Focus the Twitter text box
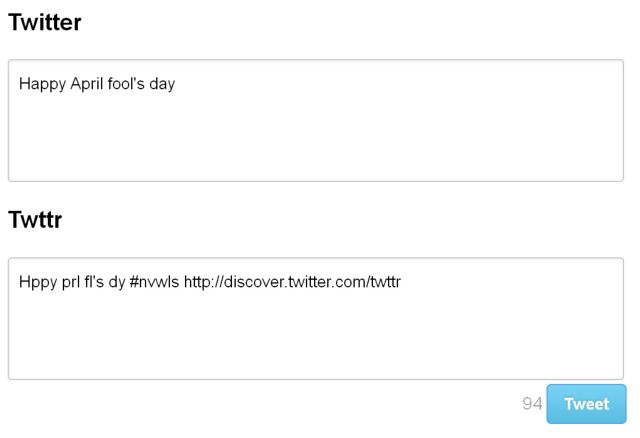The image size is (640, 438). point(316,120)
